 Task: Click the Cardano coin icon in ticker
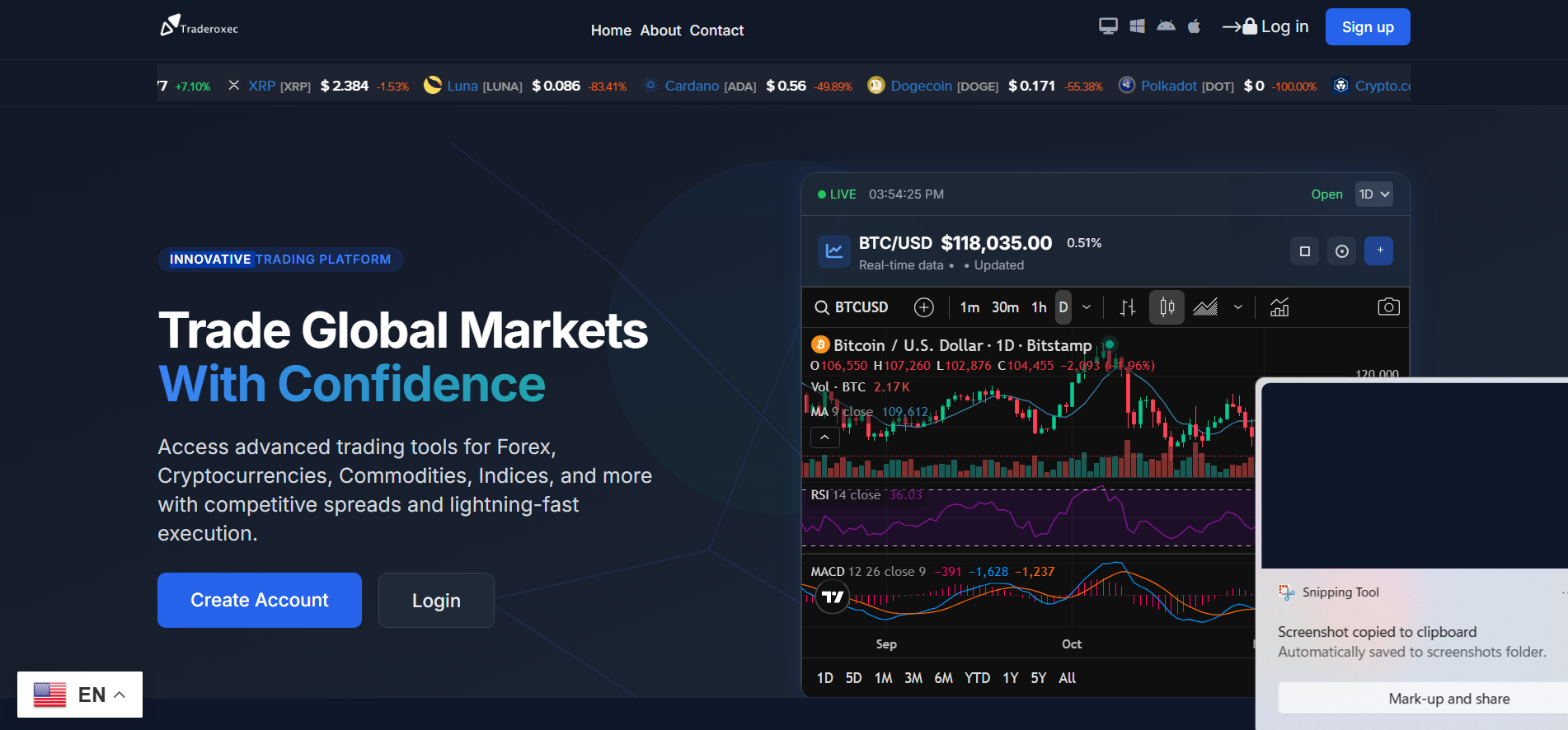[x=650, y=86]
